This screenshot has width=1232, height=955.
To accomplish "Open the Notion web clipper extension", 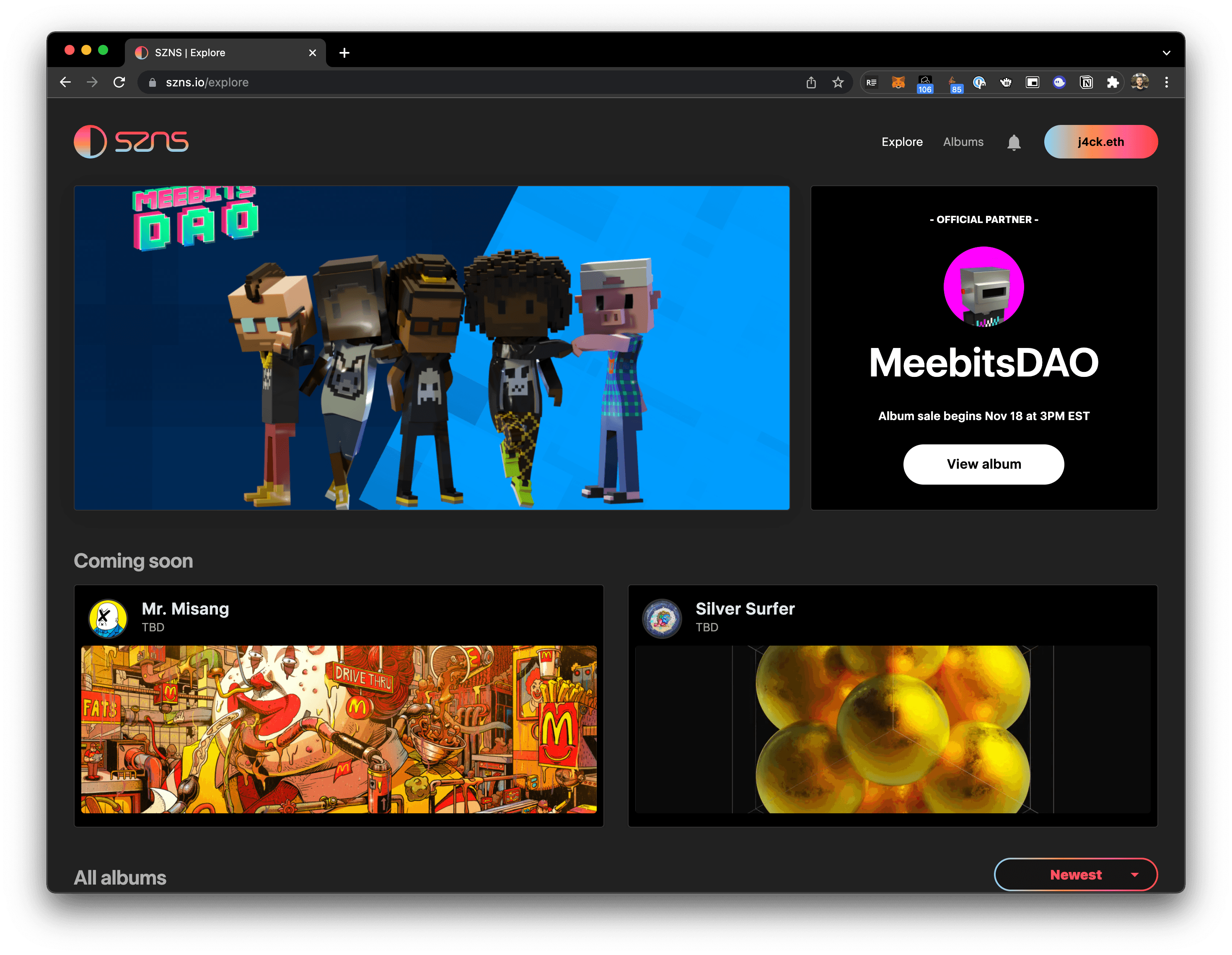I will [1086, 83].
